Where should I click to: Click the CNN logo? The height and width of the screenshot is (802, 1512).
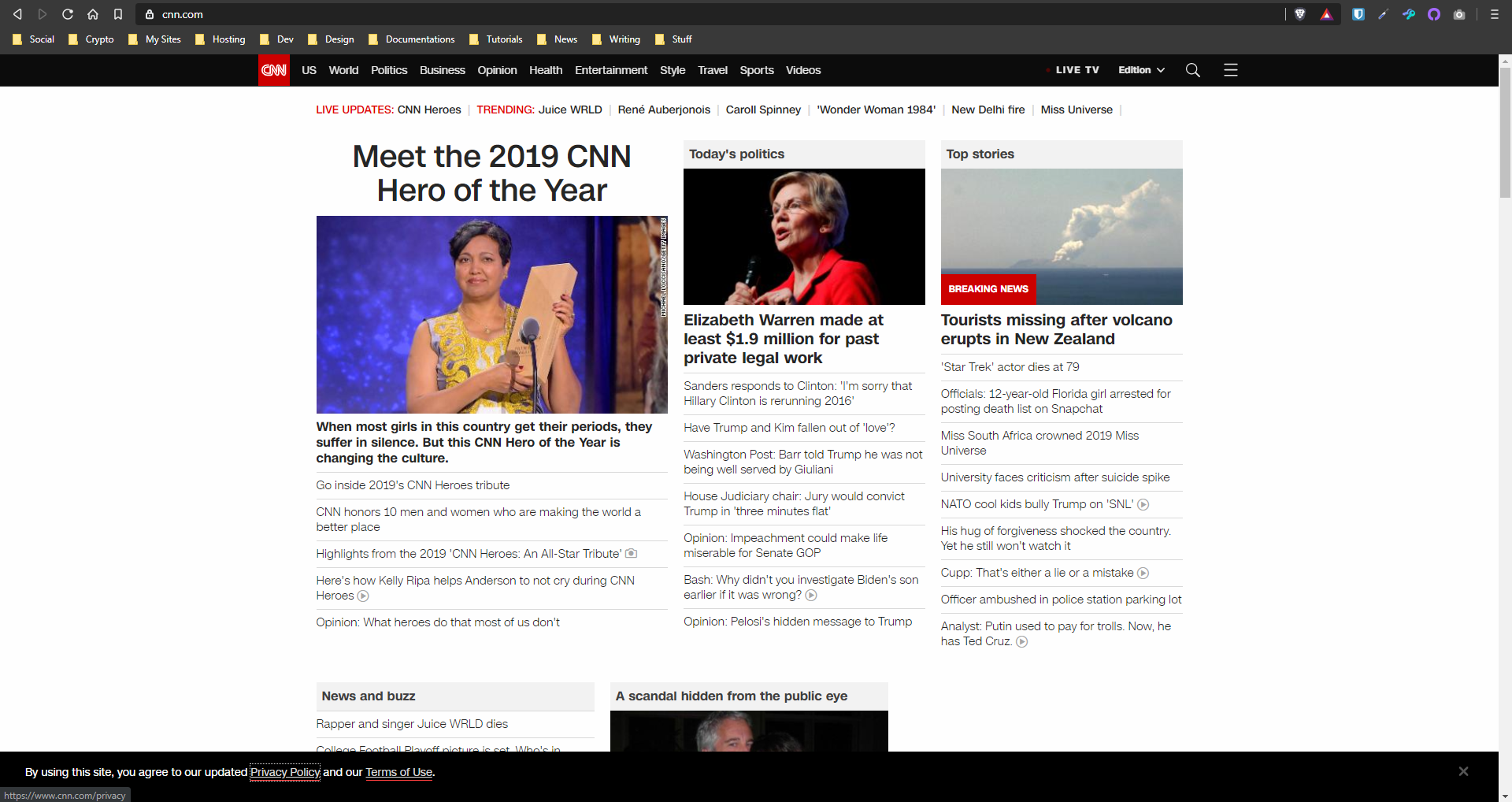tap(274, 70)
